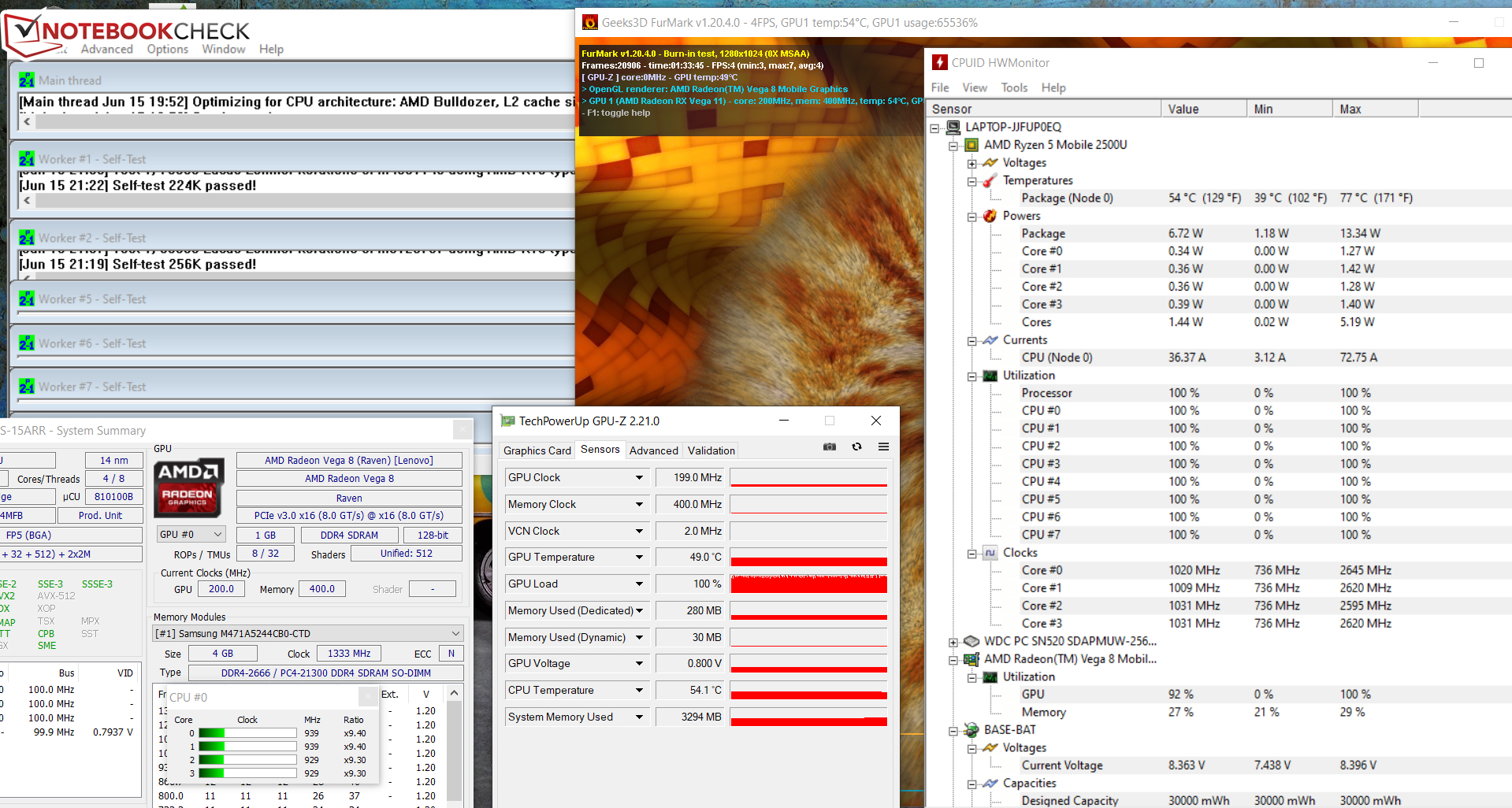Screen dimensions: 1512x808
Task: Open the Options menu in Prime95
Action: pos(168,49)
